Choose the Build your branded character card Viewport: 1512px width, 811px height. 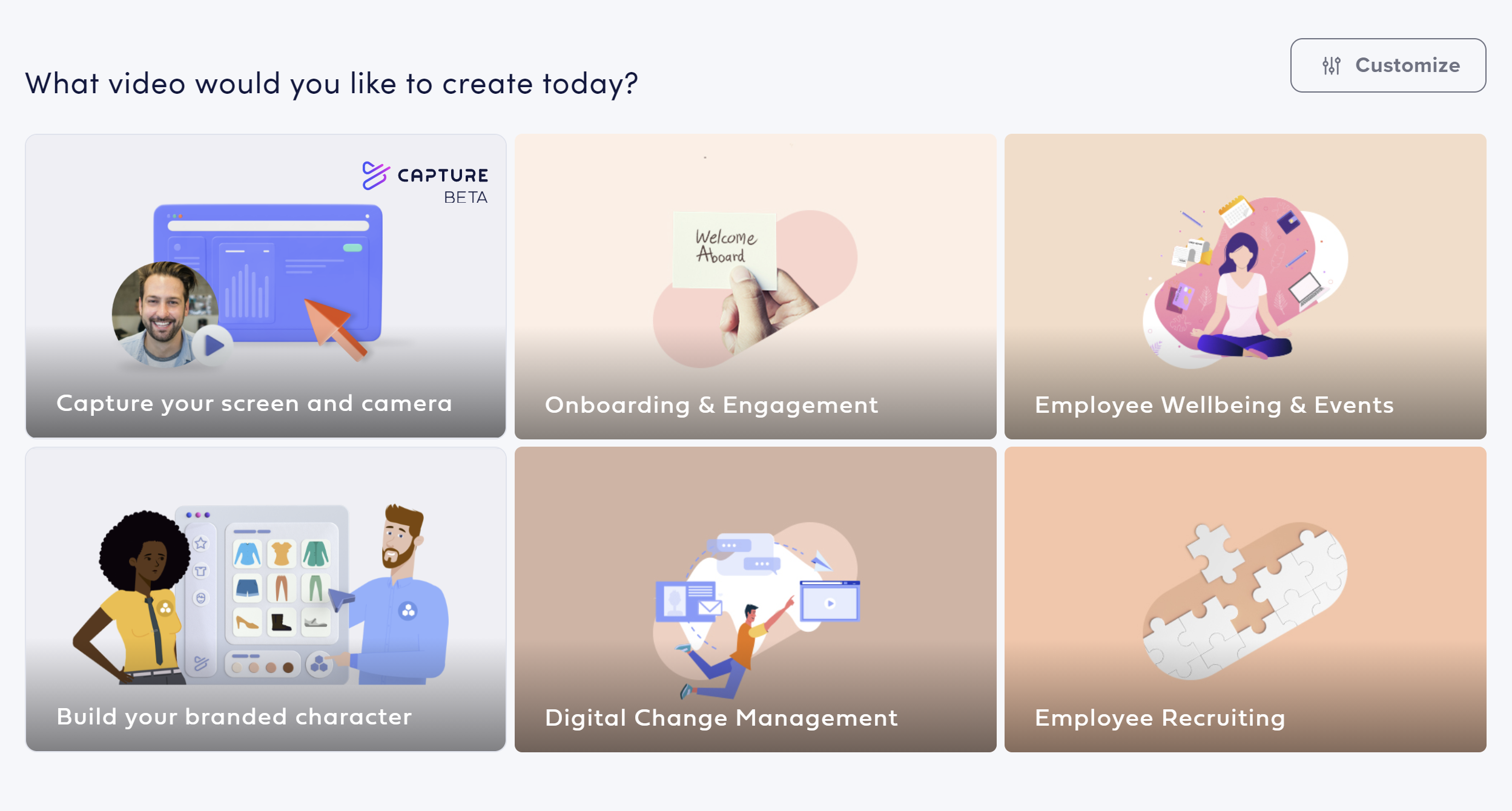[266, 599]
